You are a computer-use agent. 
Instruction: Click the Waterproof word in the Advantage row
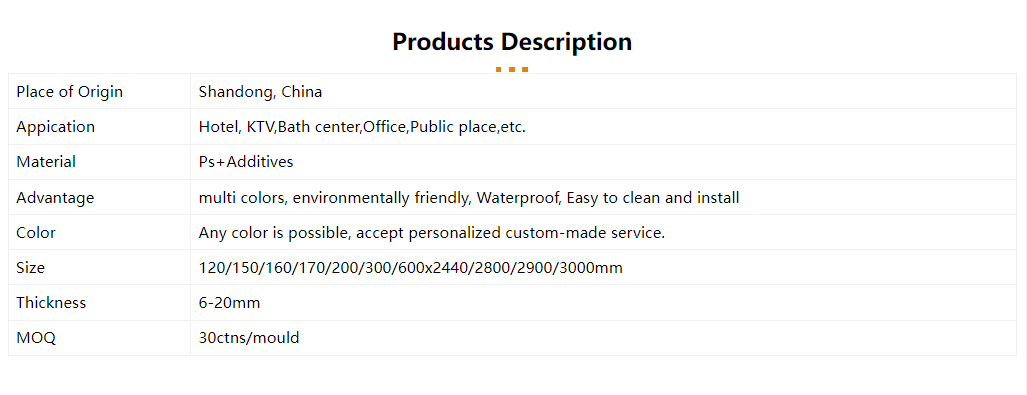[518, 197]
